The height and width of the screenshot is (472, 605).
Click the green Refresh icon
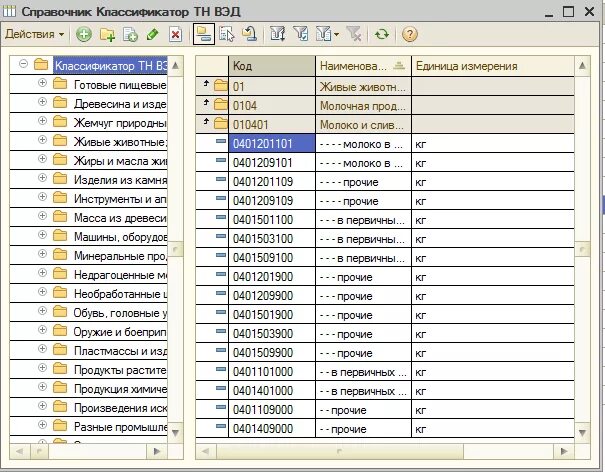pos(382,34)
